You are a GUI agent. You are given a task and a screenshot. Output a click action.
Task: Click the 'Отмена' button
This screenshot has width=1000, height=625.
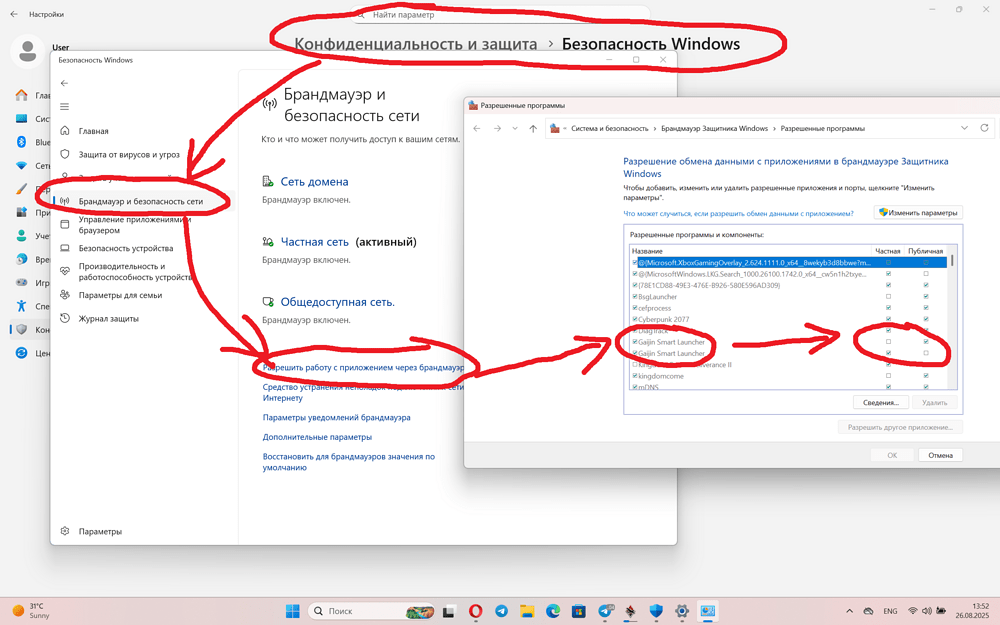tap(940, 455)
